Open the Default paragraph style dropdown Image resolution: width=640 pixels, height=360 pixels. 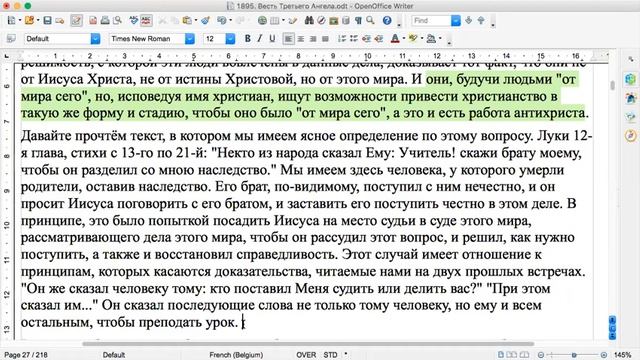pos(95,39)
